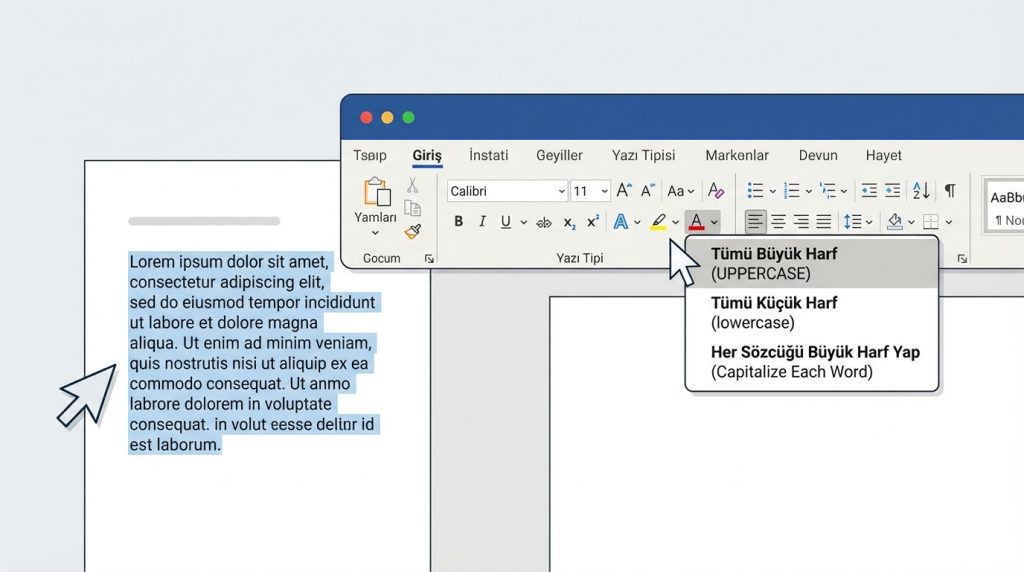Toggle align left
Screen dimensions: 1024x572
pos(755,222)
